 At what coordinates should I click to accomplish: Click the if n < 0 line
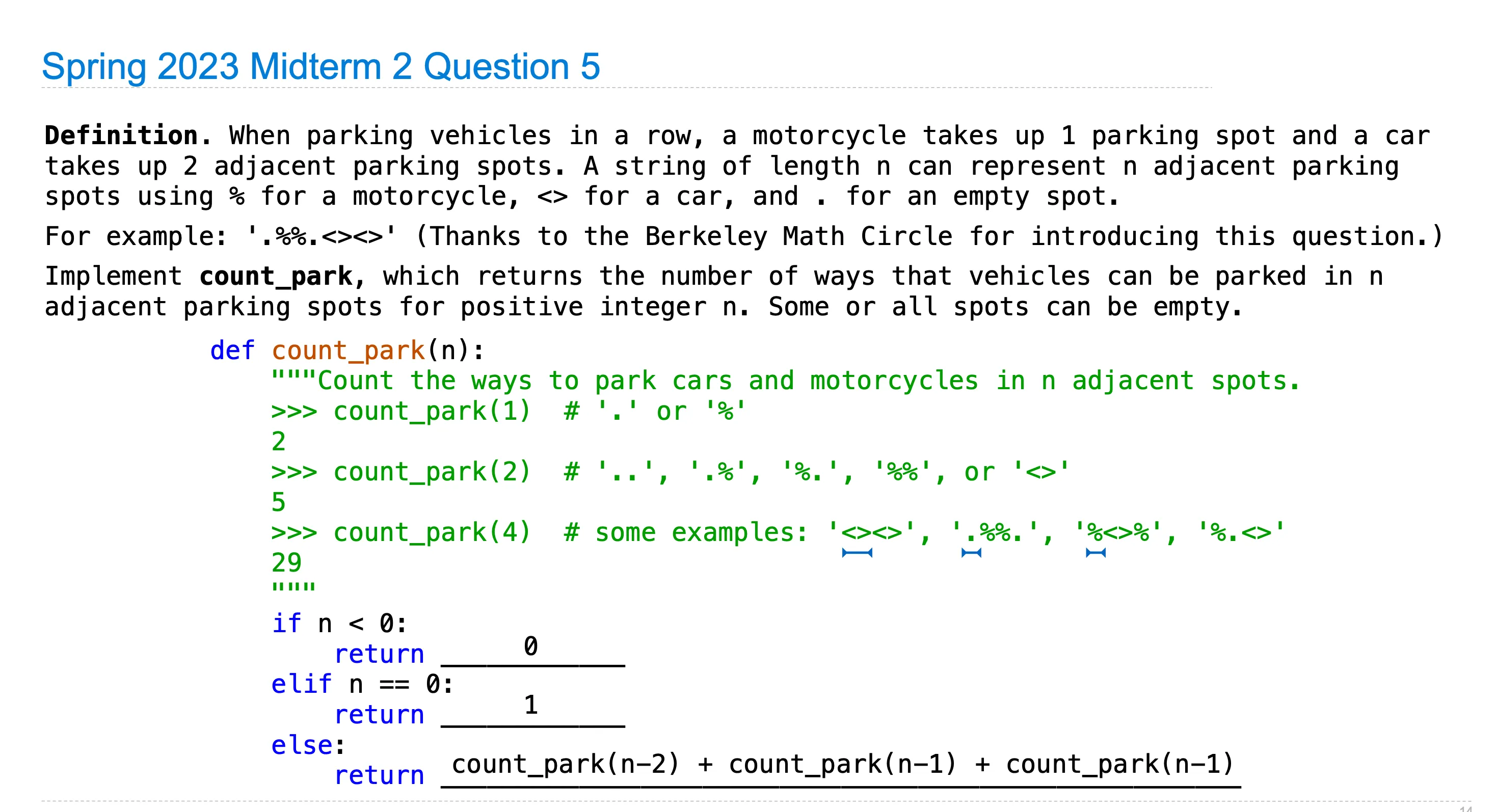[x=339, y=624]
